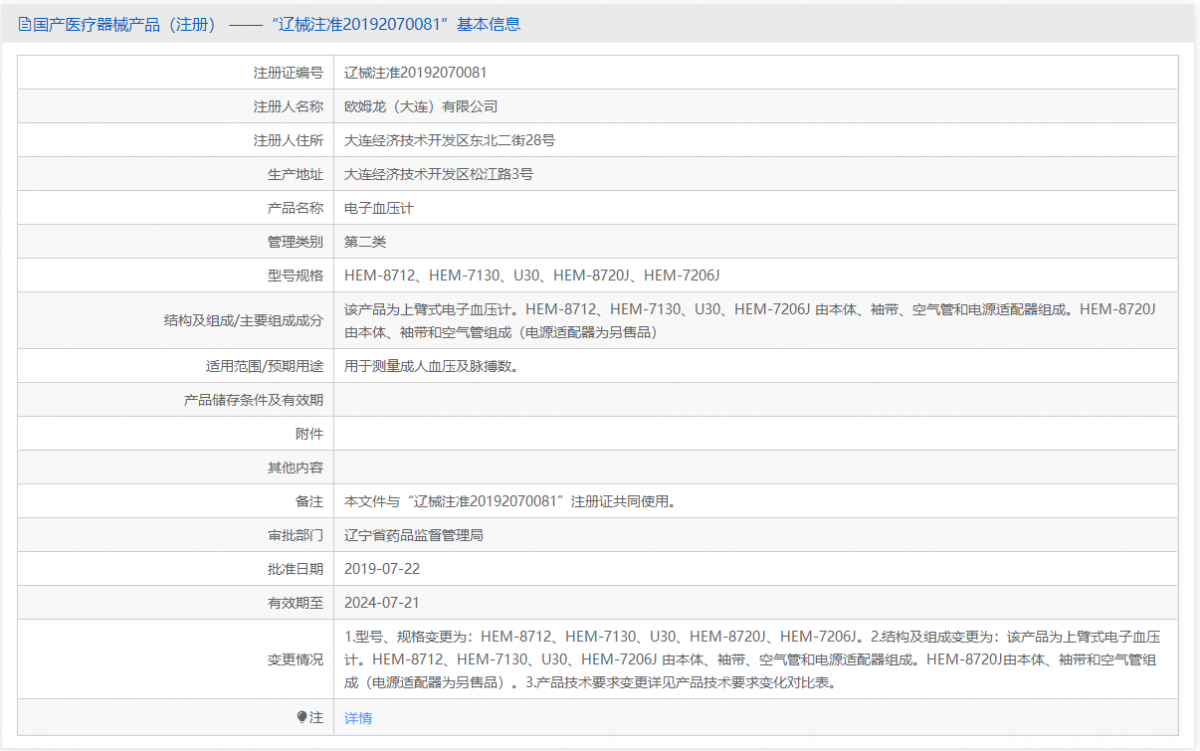This screenshot has height=751, width=1200.
Task: Click the validity date 2024-07-21
Action: coord(385,602)
